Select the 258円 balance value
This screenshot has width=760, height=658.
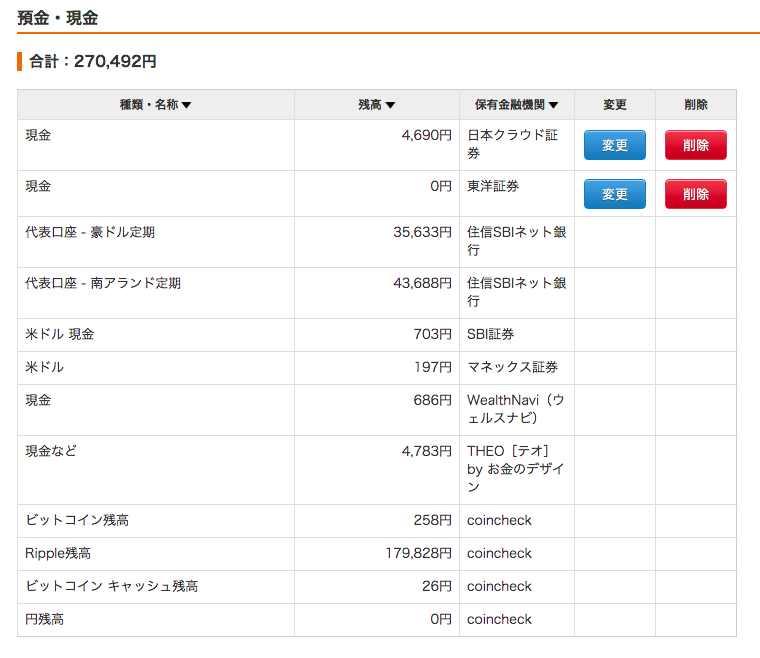click(432, 520)
